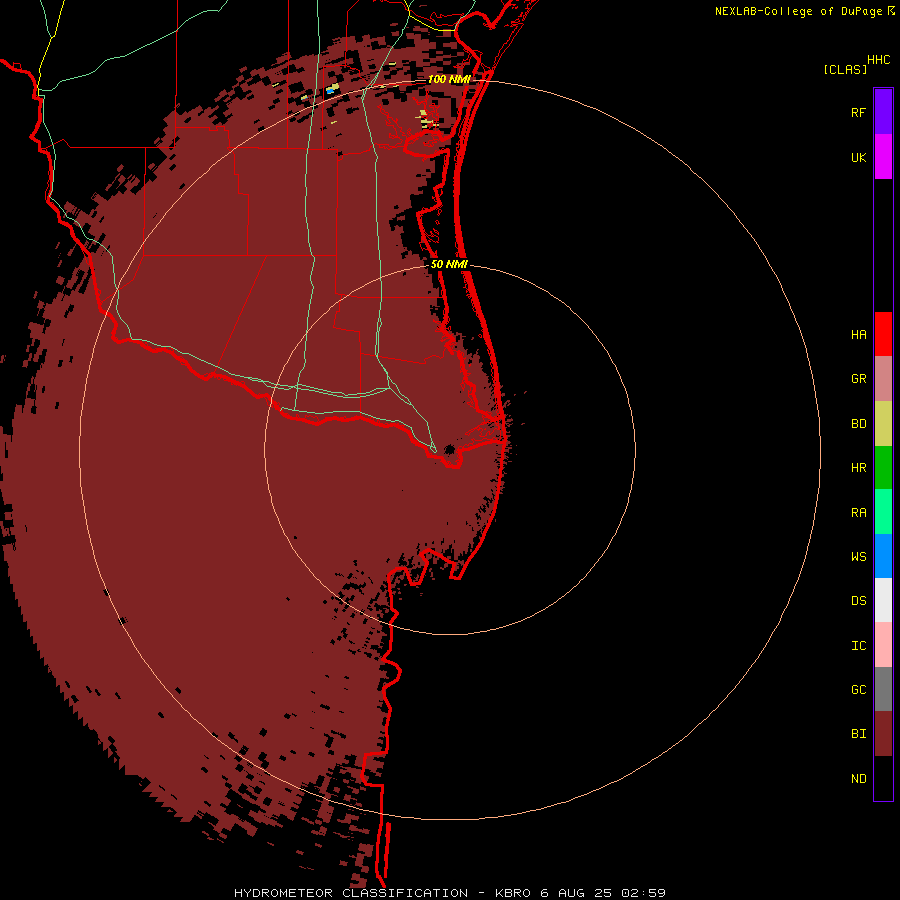Click the WS blue legend swatch
Image resolution: width=900 pixels, height=900 pixels.
tap(883, 556)
